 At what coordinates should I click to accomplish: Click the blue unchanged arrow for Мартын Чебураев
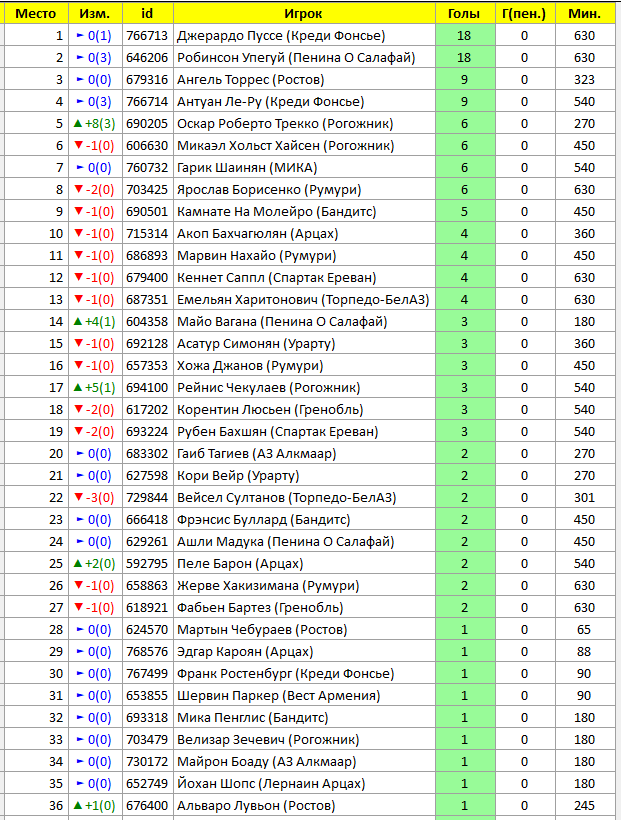coord(80,630)
